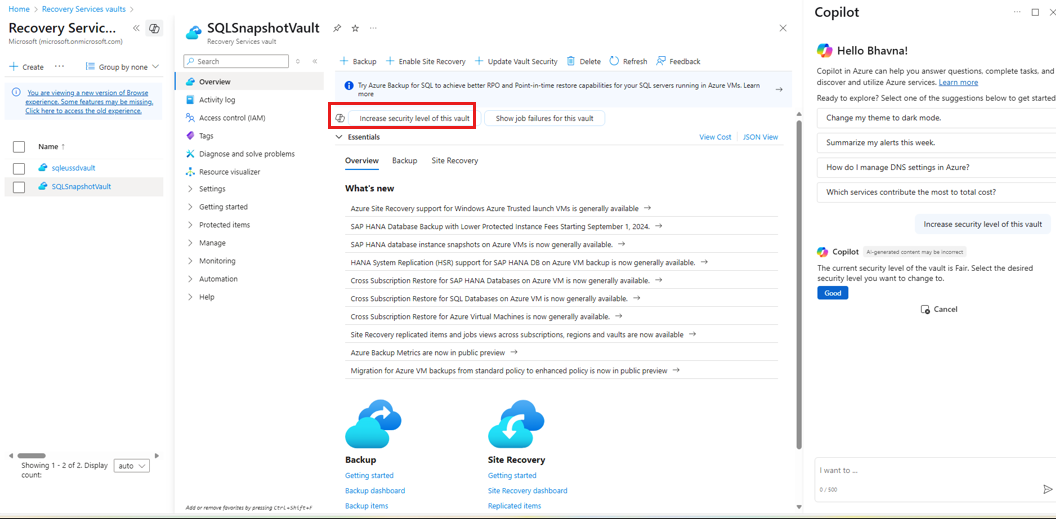This screenshot has width=1056, height=519.
Task: Click the sidebar Search input field
Action: 240,61
